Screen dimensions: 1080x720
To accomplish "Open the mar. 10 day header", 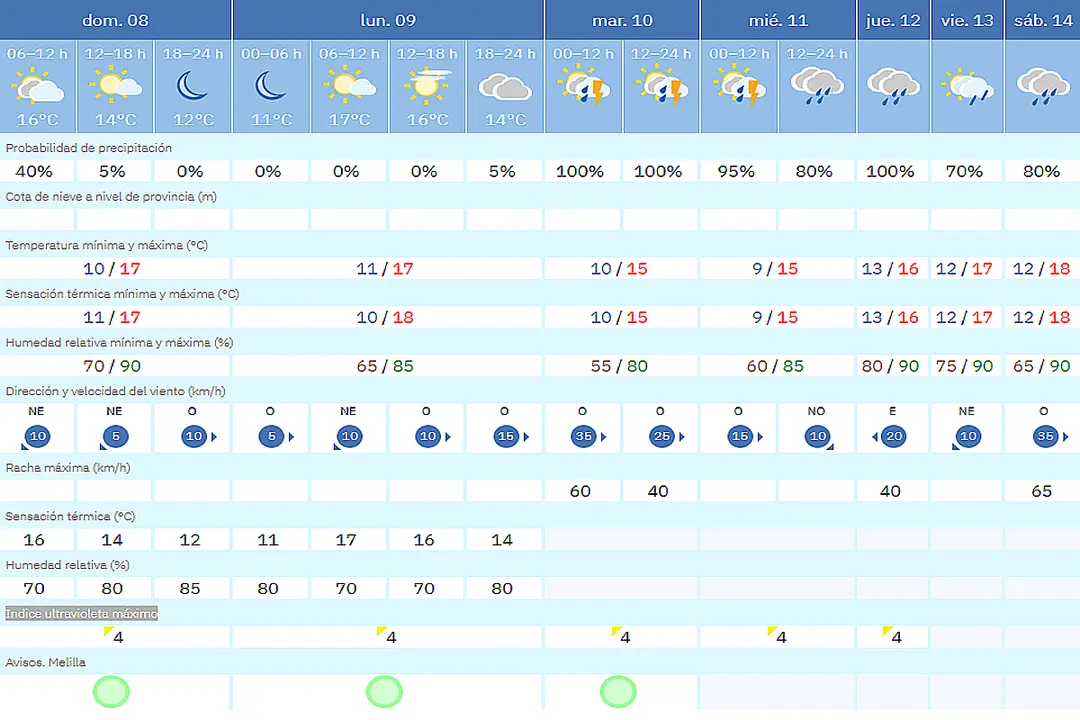I will (622, 20).
